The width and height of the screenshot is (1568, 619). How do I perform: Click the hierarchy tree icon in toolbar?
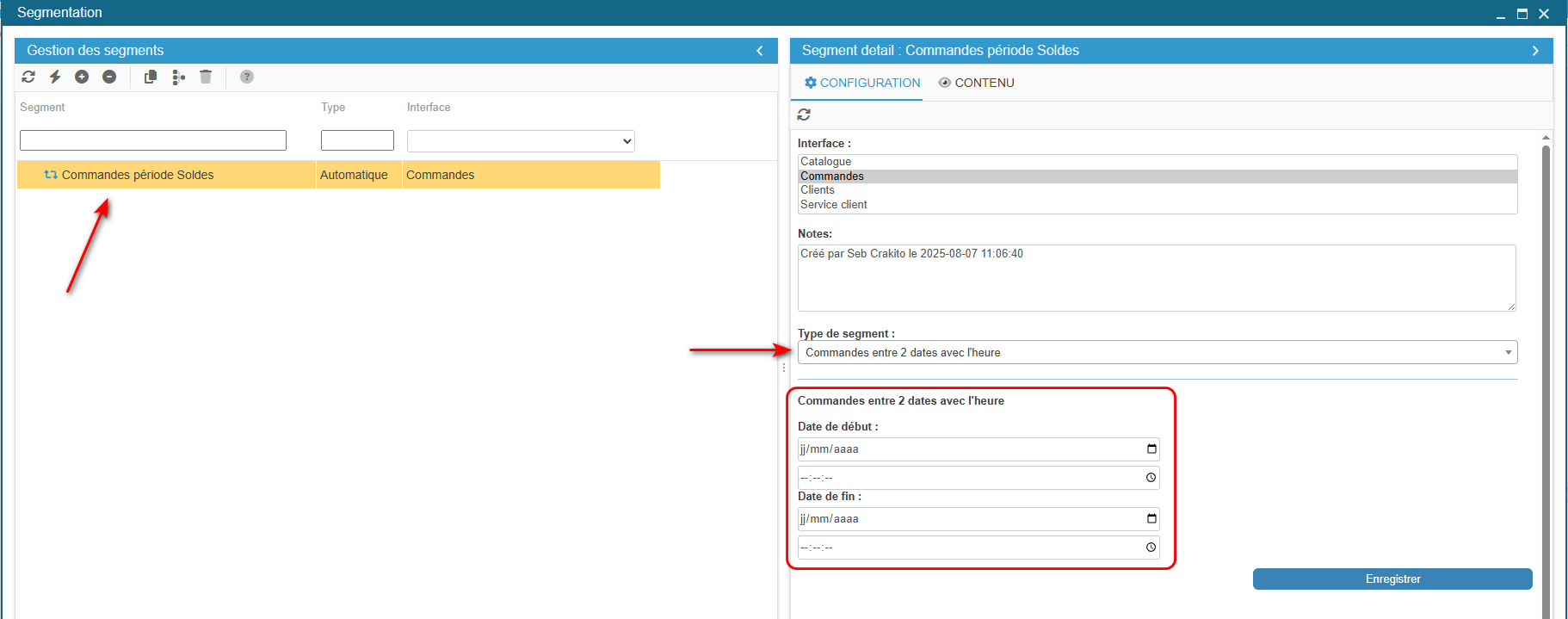178,77
